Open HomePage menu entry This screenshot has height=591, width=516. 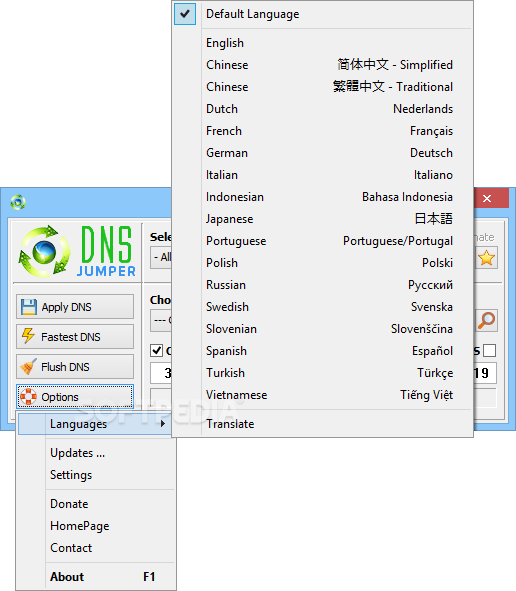pos(96,525)
